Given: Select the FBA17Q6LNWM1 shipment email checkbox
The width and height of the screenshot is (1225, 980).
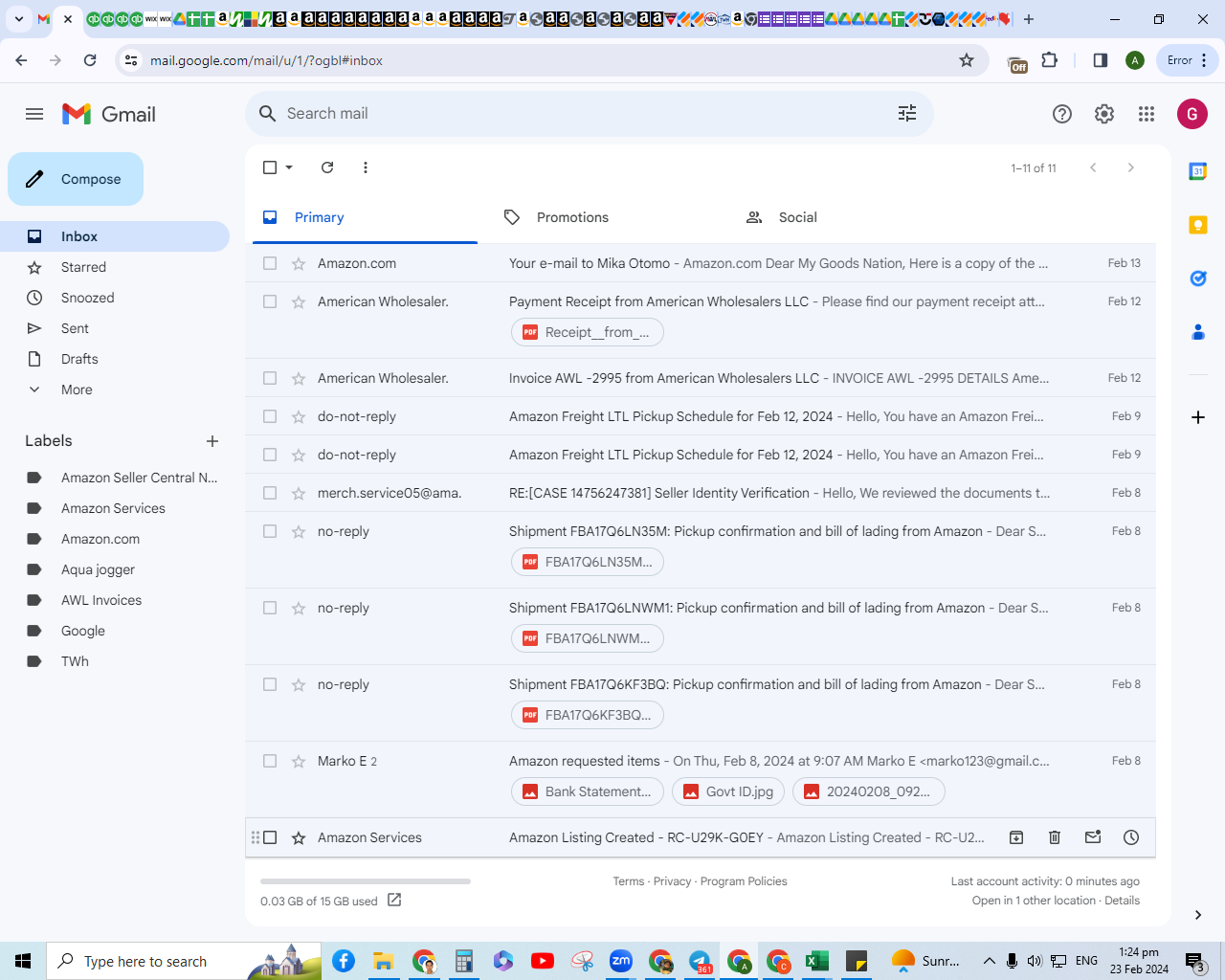Looking at the screenshot, I should (x=270, y=608).
